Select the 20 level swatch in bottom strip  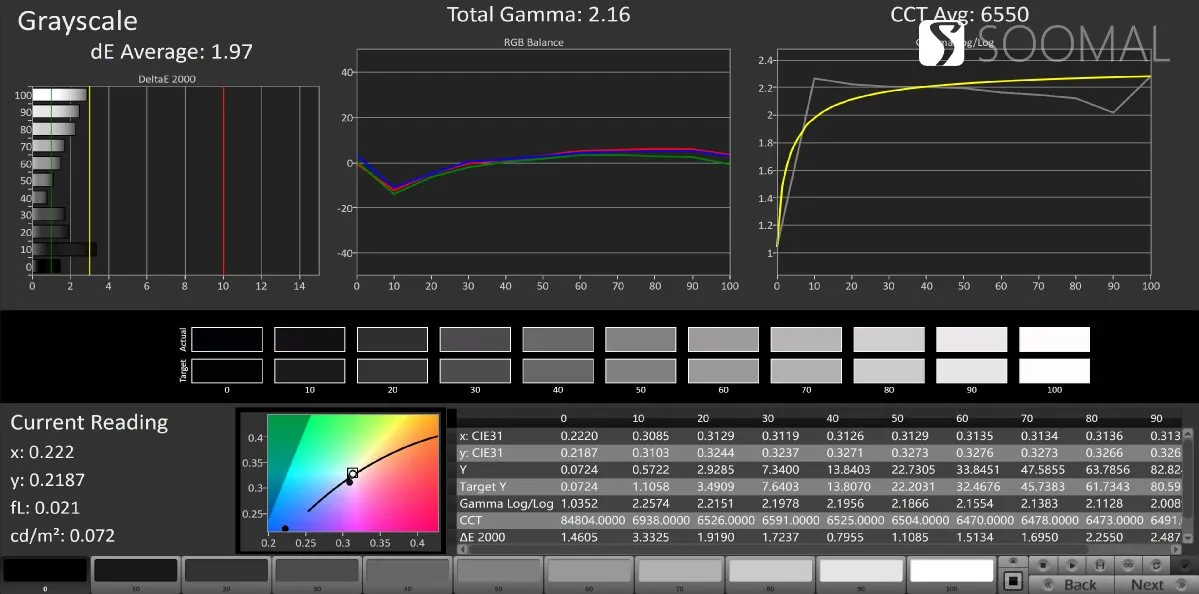coord(226,570)
